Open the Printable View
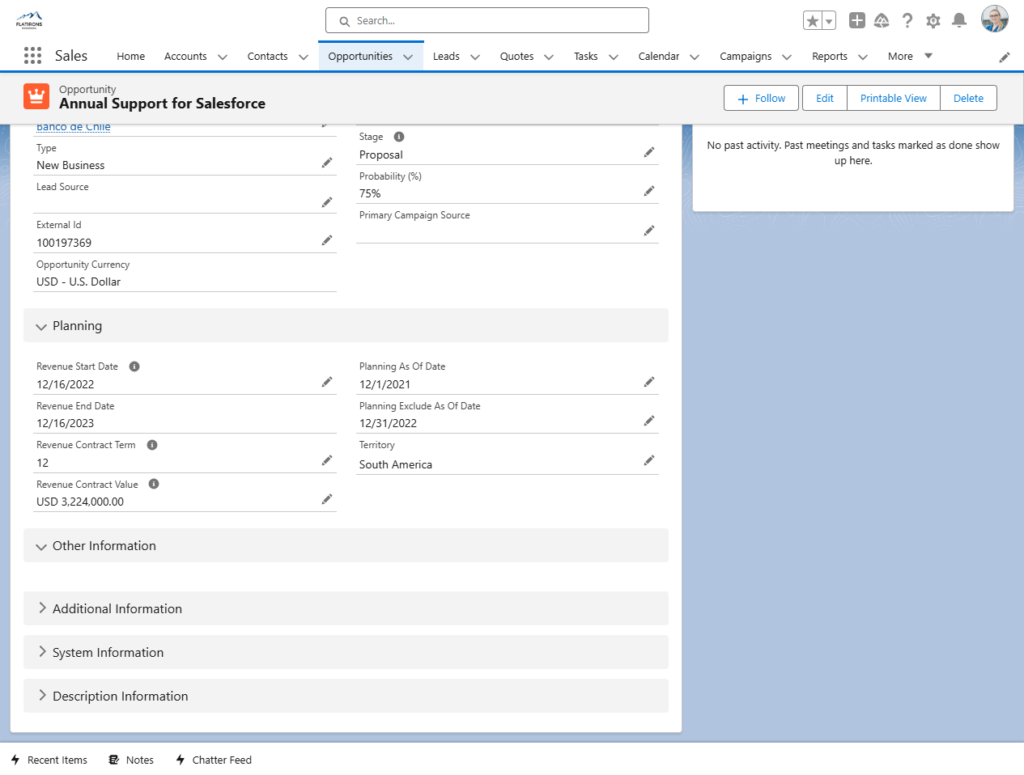This screenshot has width=1024, height=775. click(893, 98)
